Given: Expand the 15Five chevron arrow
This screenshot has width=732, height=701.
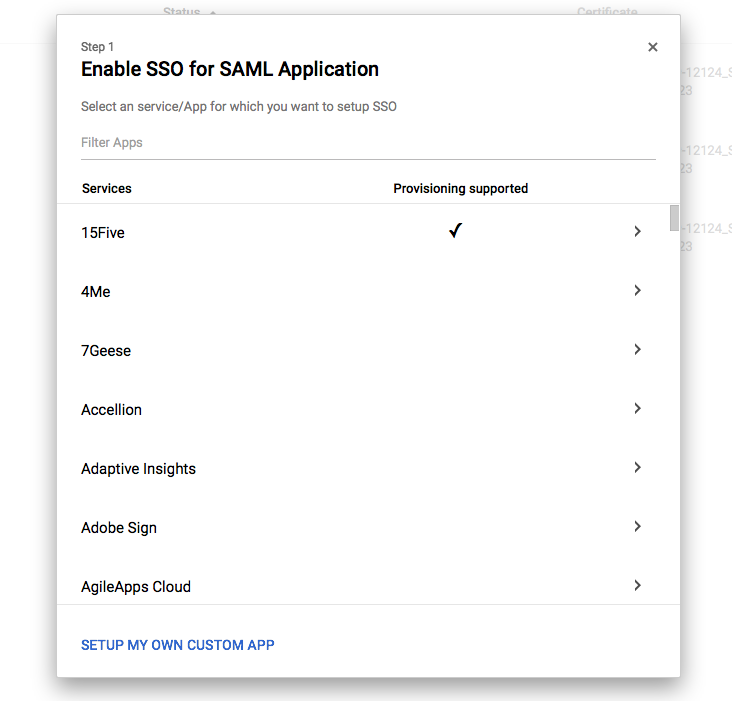Looking at the screenshot, I should [x=637, y=232].
